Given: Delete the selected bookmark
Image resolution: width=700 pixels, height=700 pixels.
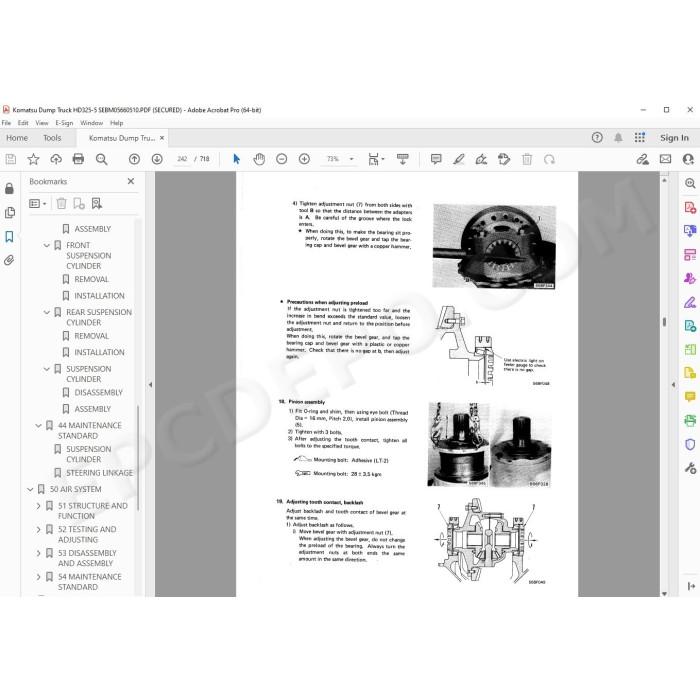Looking at the screenshot, I should click(62, 204).
